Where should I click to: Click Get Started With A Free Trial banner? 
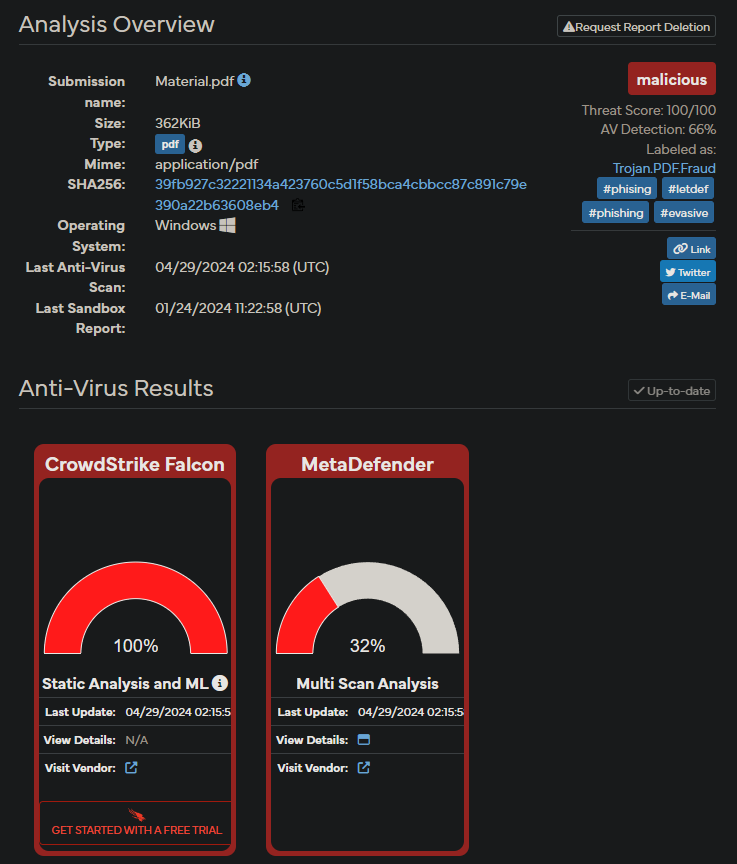(x=136, y=823)
